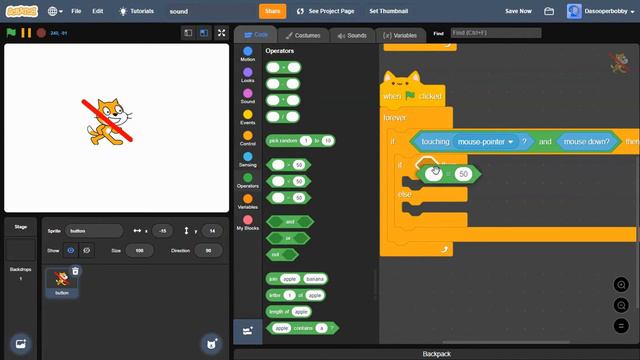Open the Backpack panel
The width and height of the screenshot is (640, 360).
click(x=436, y=354)
